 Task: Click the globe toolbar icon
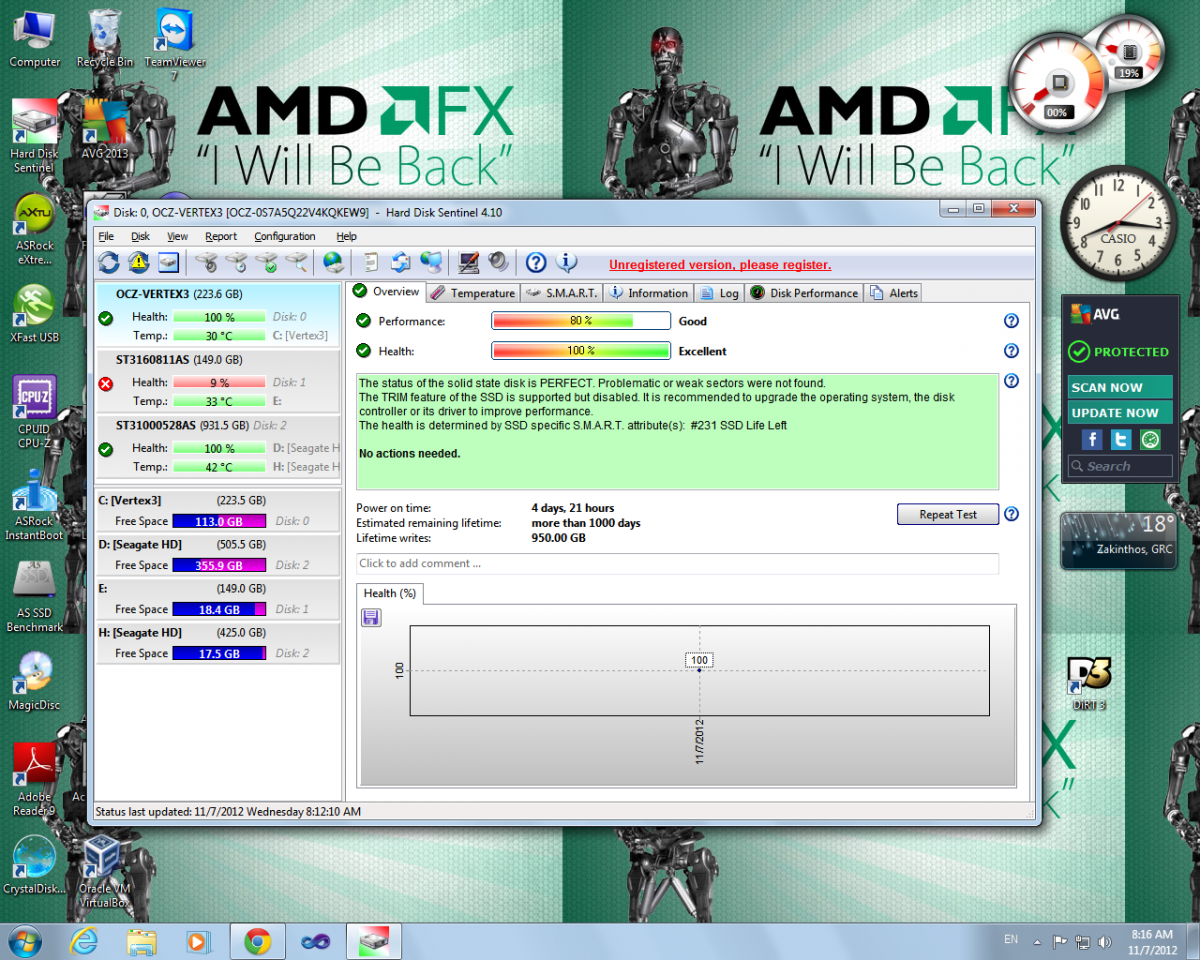pos(334,263)
